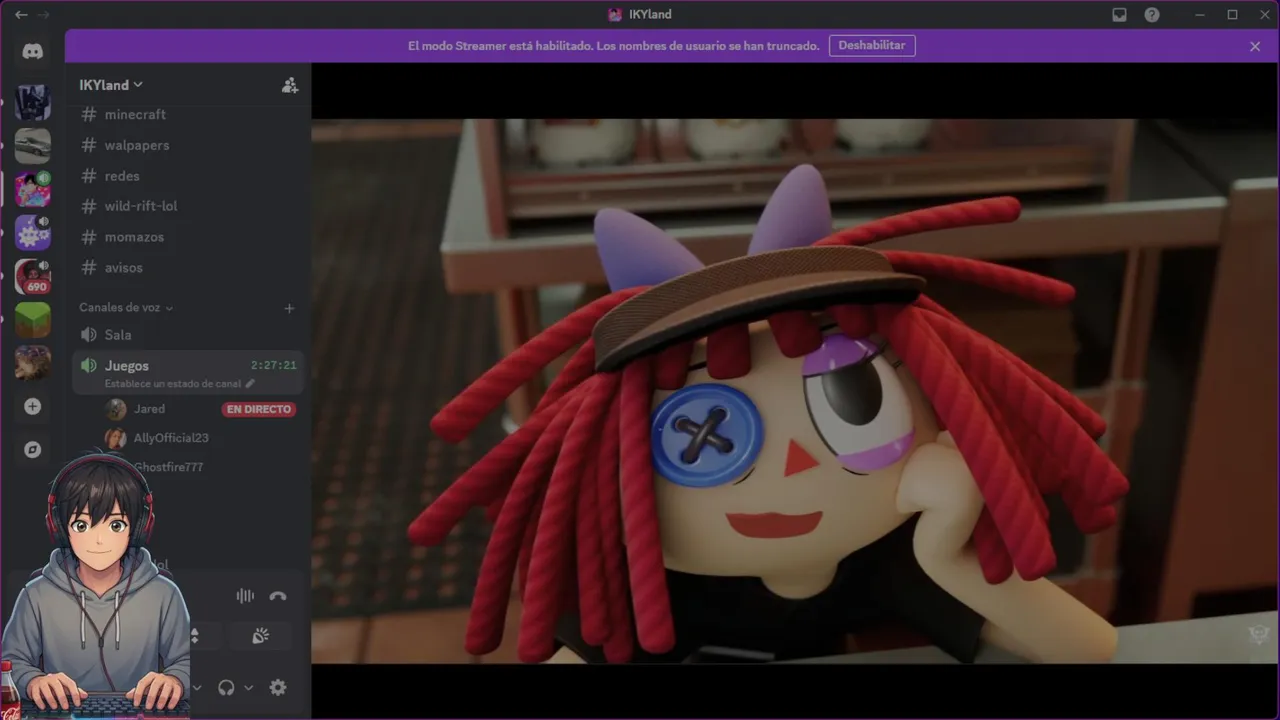Toggle noise suppression waveform icon
Screen dimensions: 1280x720
click(245, 596)
